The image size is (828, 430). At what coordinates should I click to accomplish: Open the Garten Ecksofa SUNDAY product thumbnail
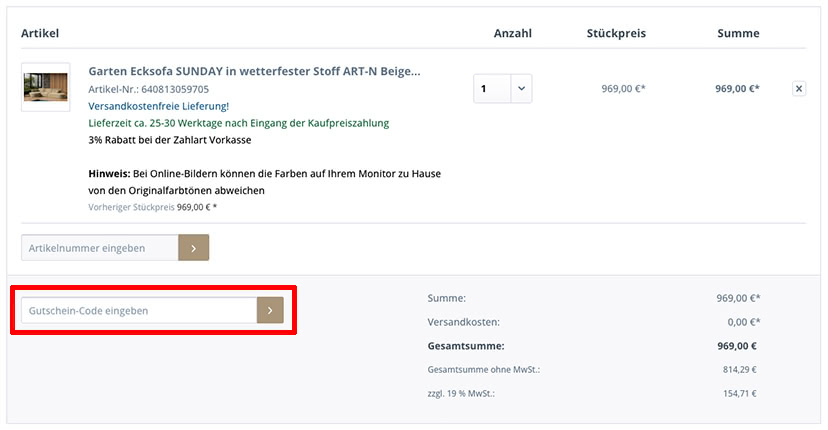45,87
